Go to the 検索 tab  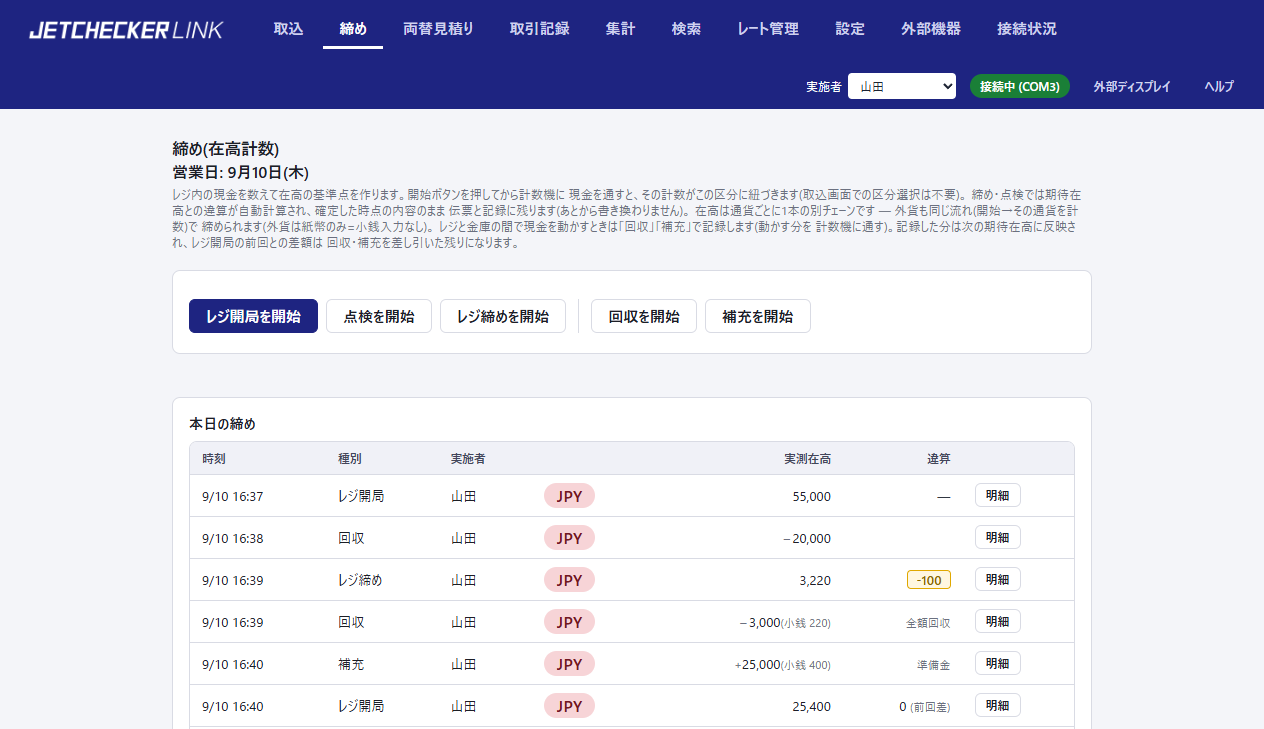pyautogui.click(x=686, y=29)
